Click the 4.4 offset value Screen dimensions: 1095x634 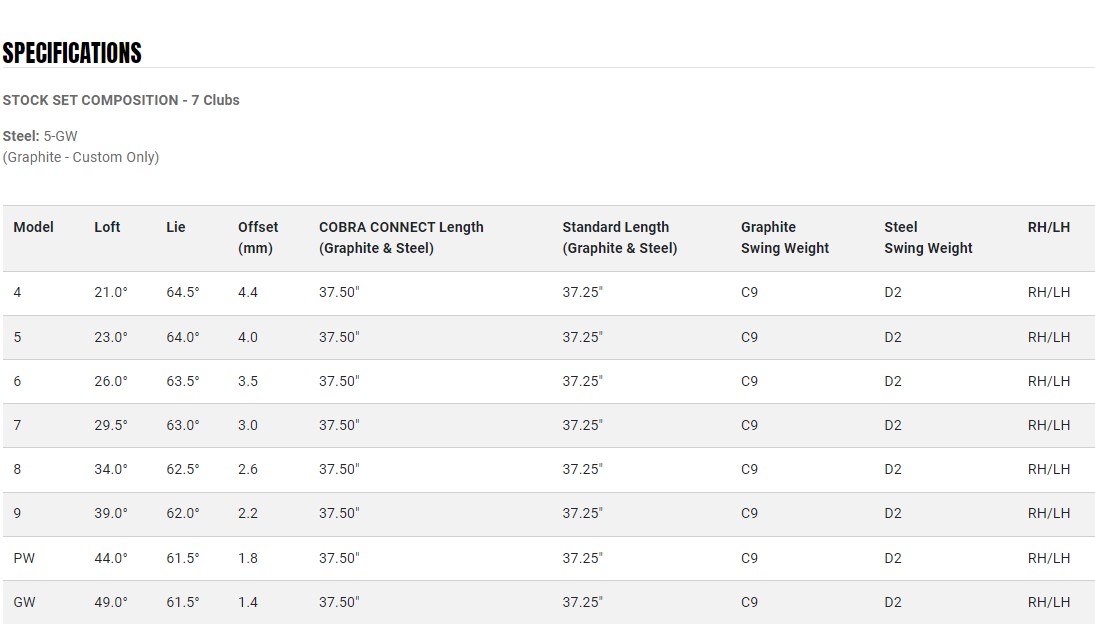[248, 293]
